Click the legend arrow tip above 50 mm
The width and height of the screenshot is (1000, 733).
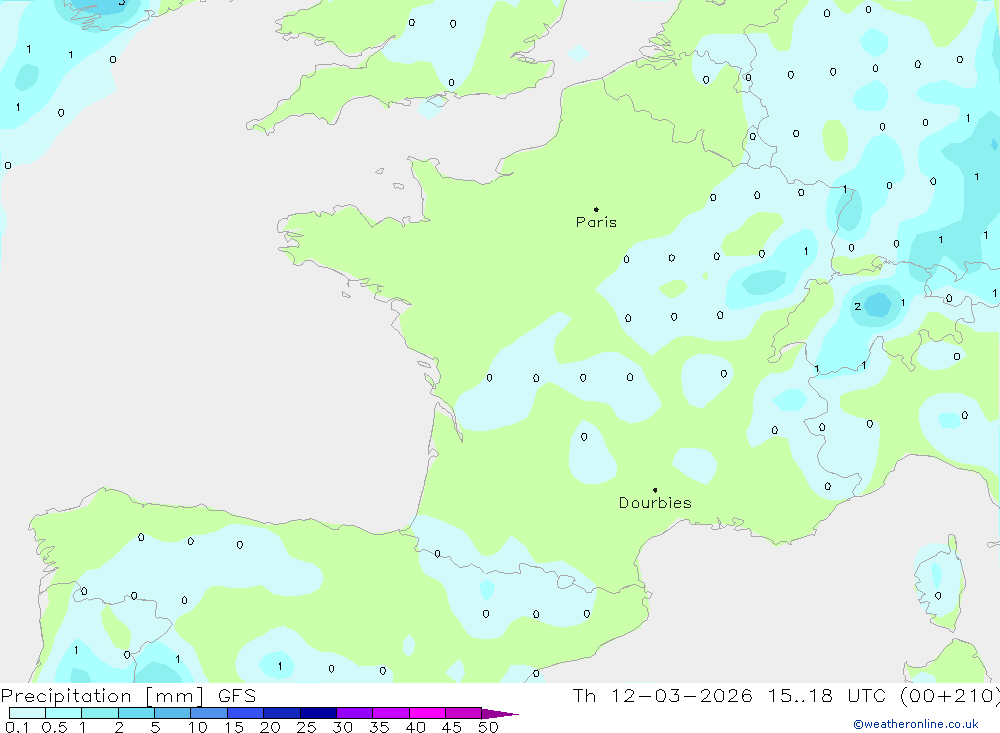500,714
